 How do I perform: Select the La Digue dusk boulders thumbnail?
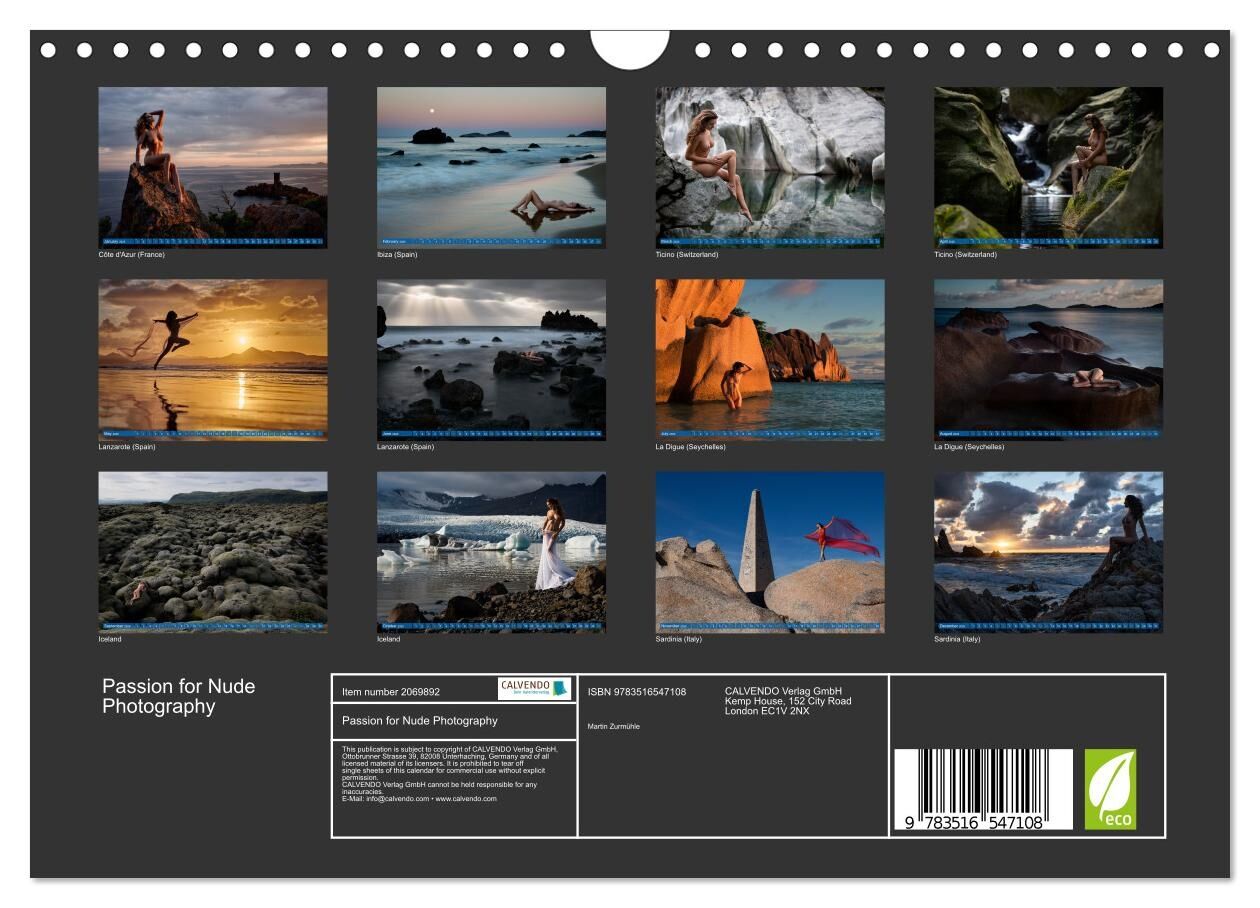pyautogui.click(x=1048, y=359)
